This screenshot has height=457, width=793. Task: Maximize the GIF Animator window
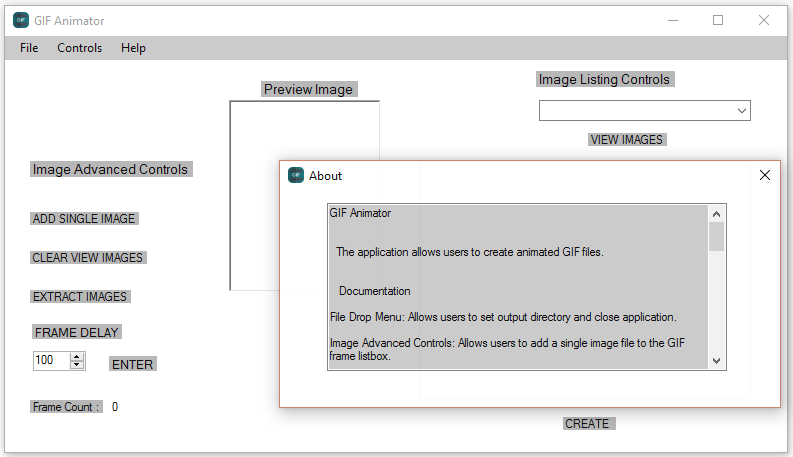point(718,20)
